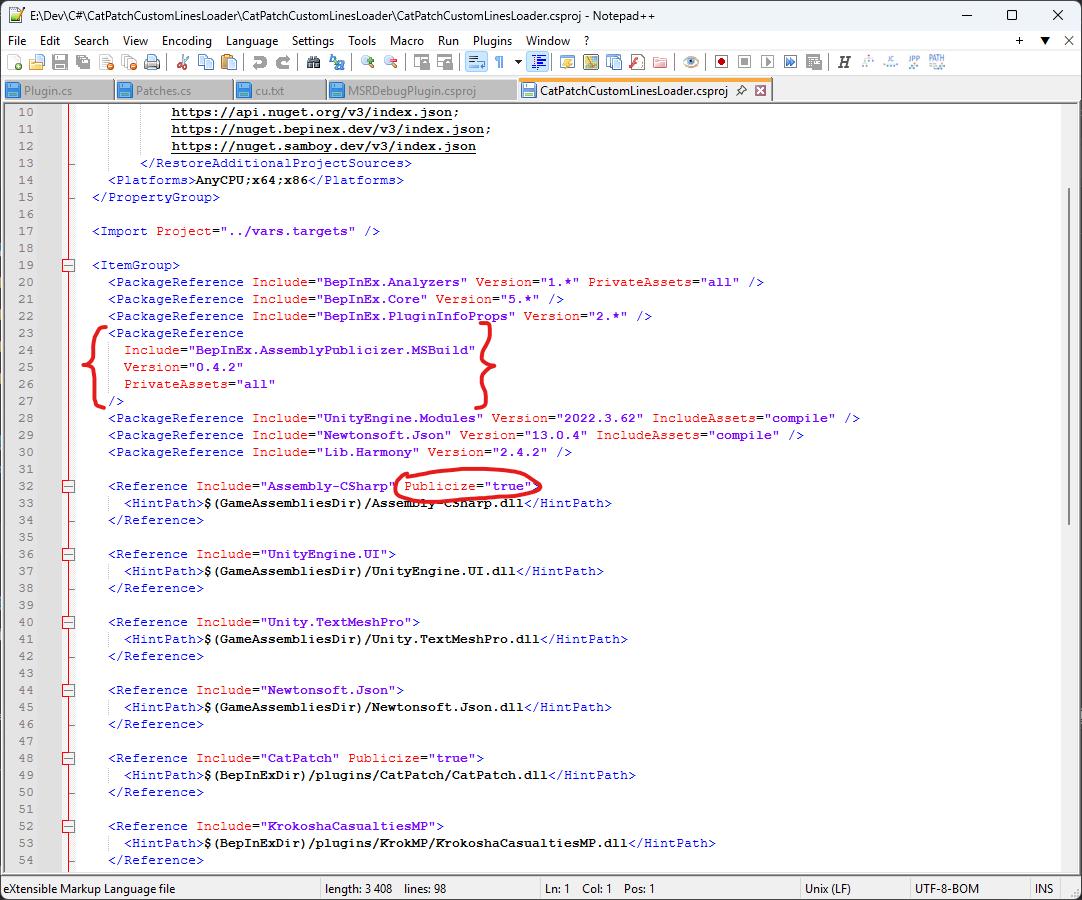Stop macro recording
Image resolution: width=1082 pixels, height=900 pixels.
coord(745,62)
